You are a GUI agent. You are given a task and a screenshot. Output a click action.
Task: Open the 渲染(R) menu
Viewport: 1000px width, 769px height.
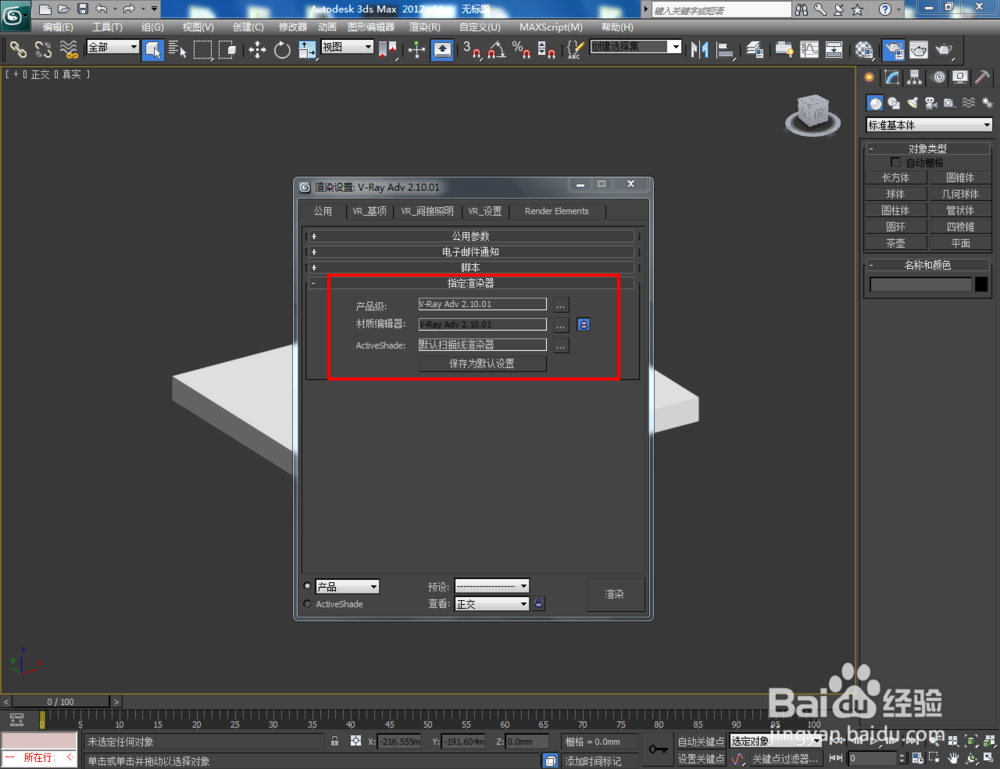[x=425, y=27]
